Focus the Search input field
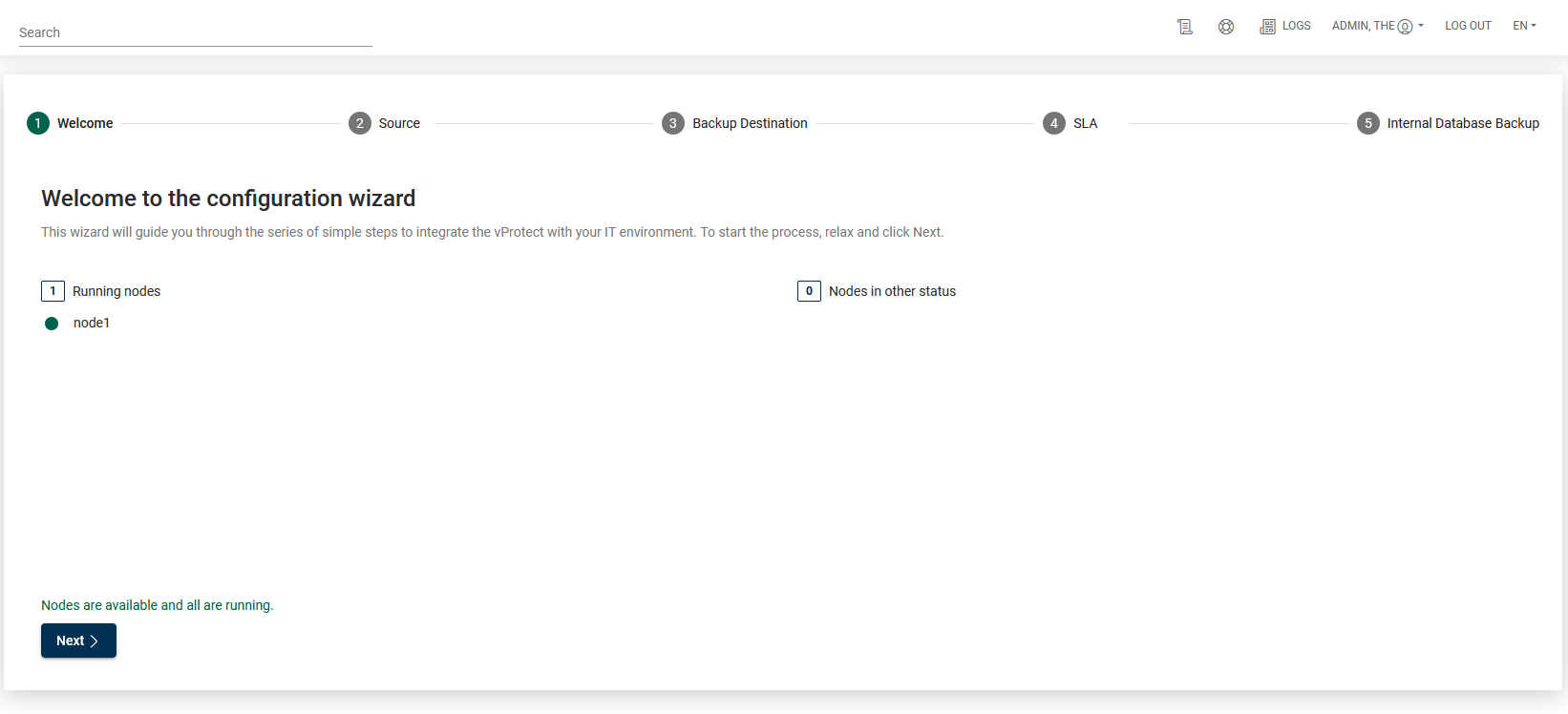Screen dimensions: 1568x714 coord(195,32)
